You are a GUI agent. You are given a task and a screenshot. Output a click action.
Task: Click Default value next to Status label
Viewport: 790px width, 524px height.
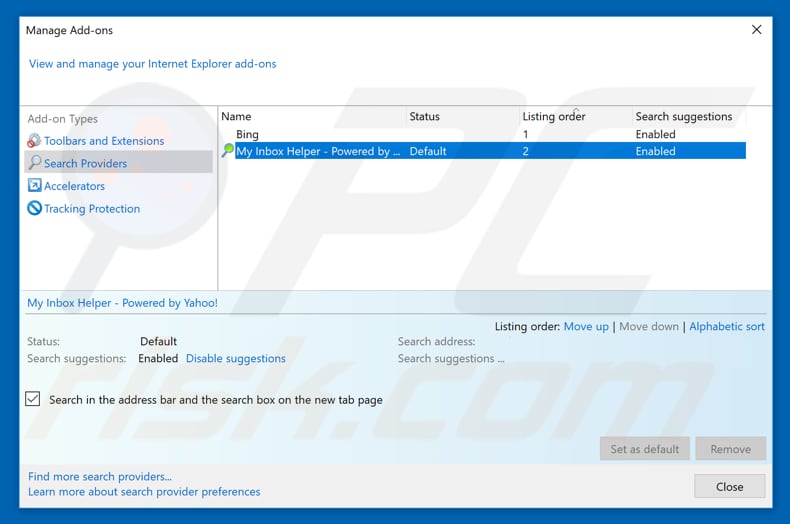158,342
